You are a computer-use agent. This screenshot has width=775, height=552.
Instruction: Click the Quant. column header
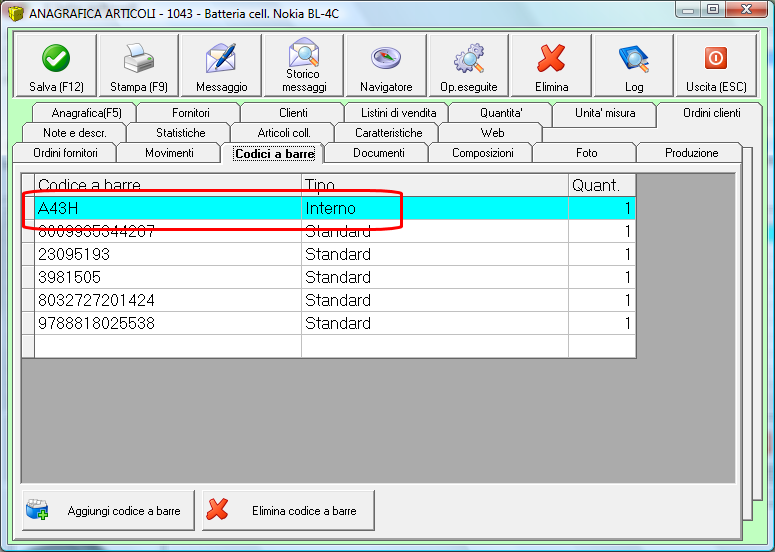pos(602,185)
